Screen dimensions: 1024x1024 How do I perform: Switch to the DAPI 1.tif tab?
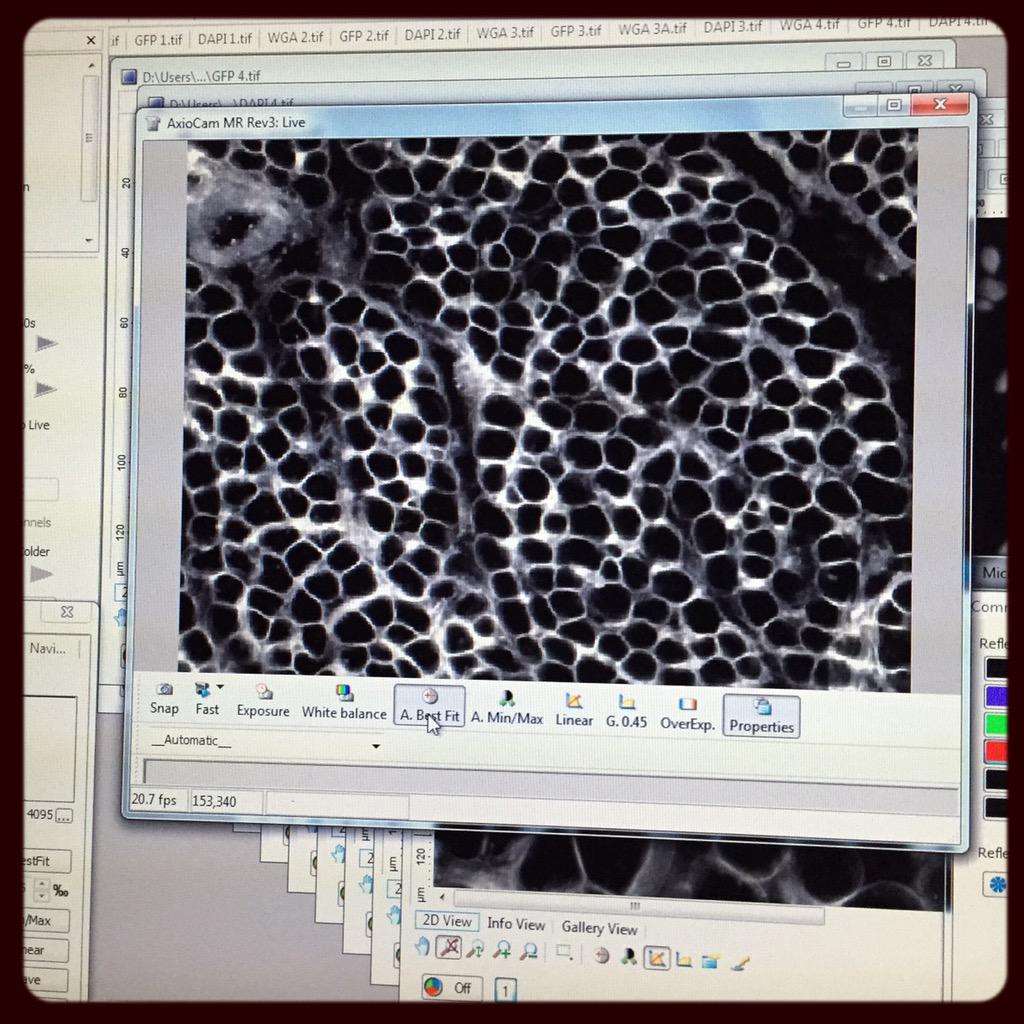tap(225, 39)
